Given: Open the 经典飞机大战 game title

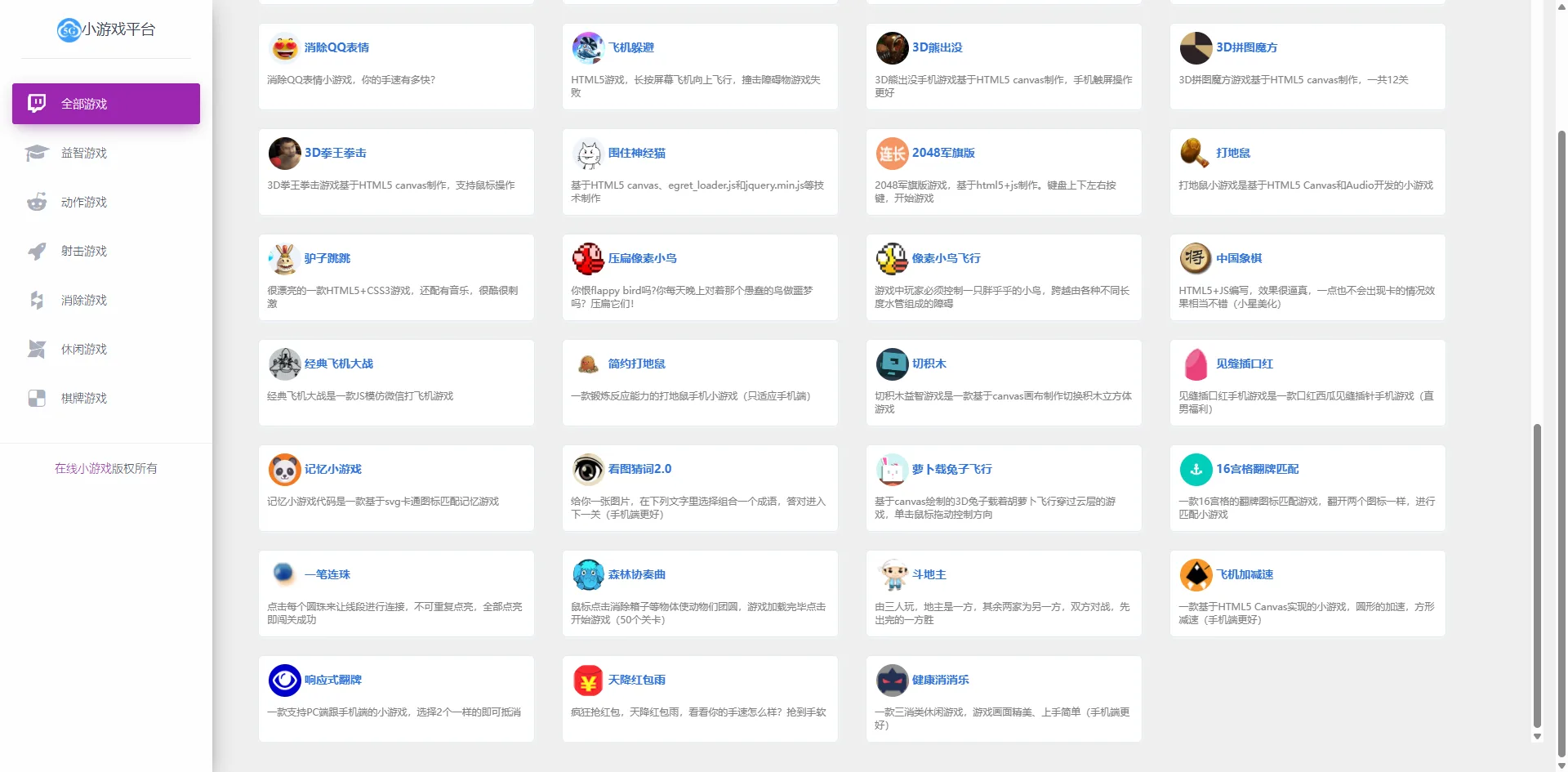Looking at the screenshot, I should (338, 364).
